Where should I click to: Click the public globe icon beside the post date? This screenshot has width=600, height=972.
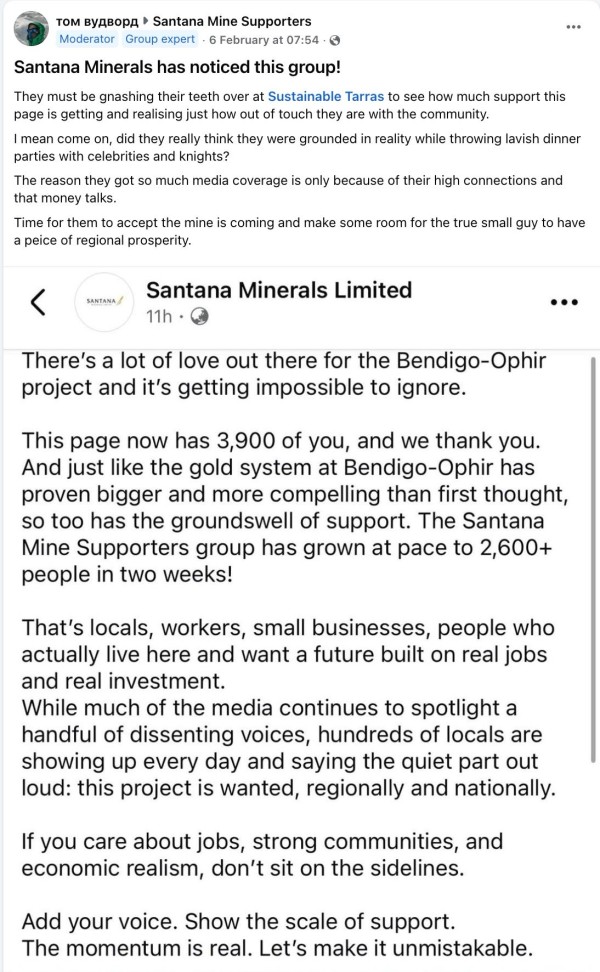pos(334,40)
